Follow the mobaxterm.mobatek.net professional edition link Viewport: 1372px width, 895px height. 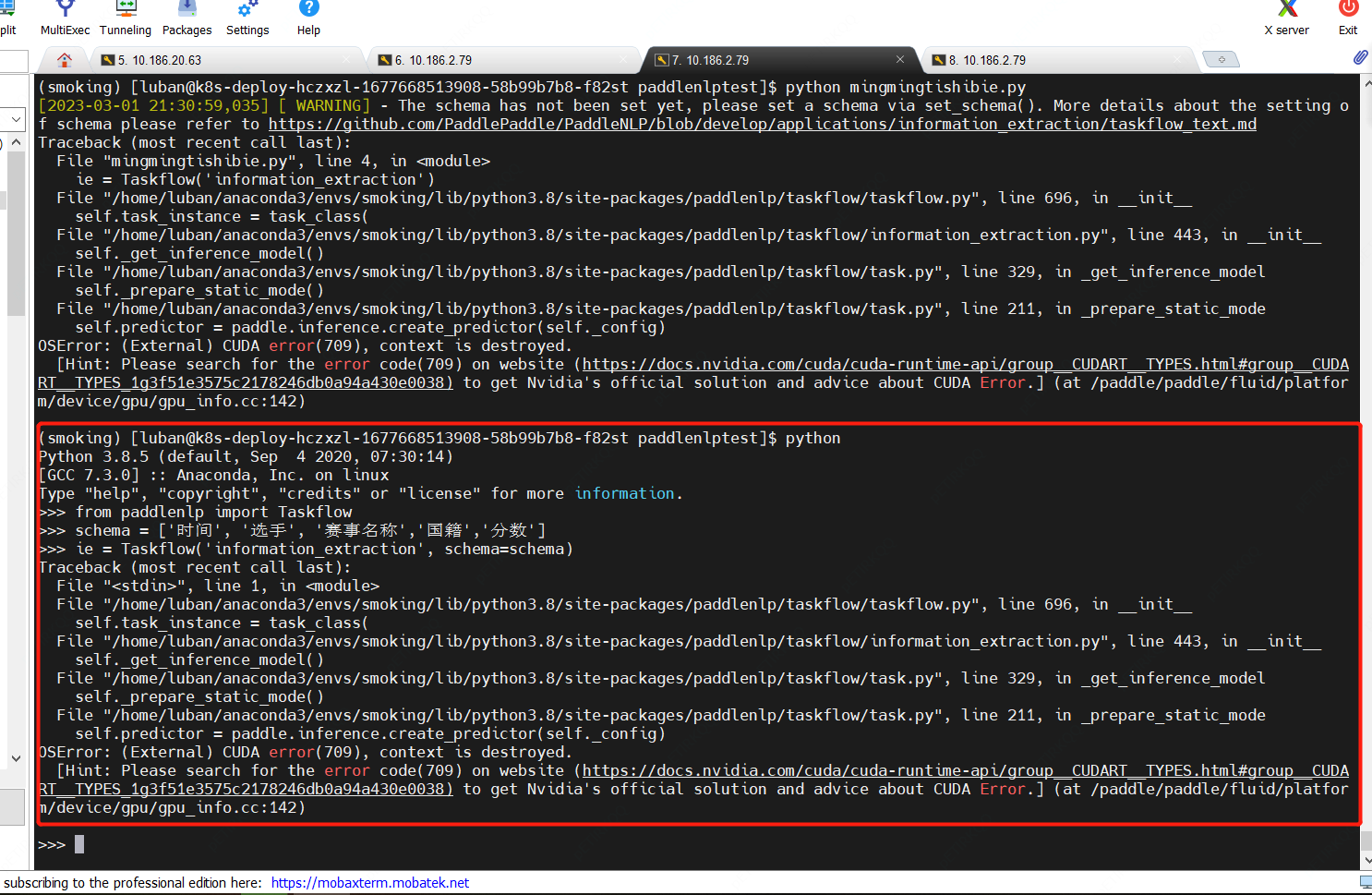[369, 882]
